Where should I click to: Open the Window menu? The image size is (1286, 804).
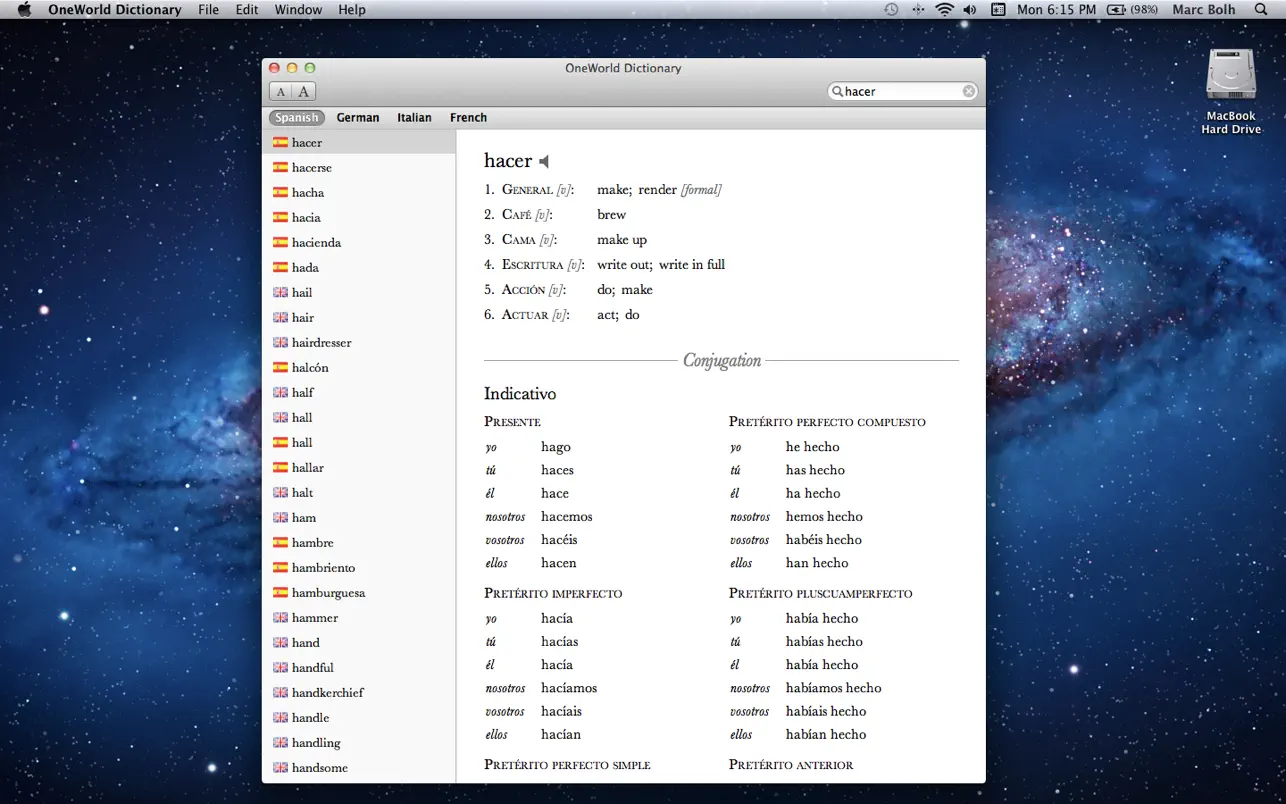click(297, 9)
